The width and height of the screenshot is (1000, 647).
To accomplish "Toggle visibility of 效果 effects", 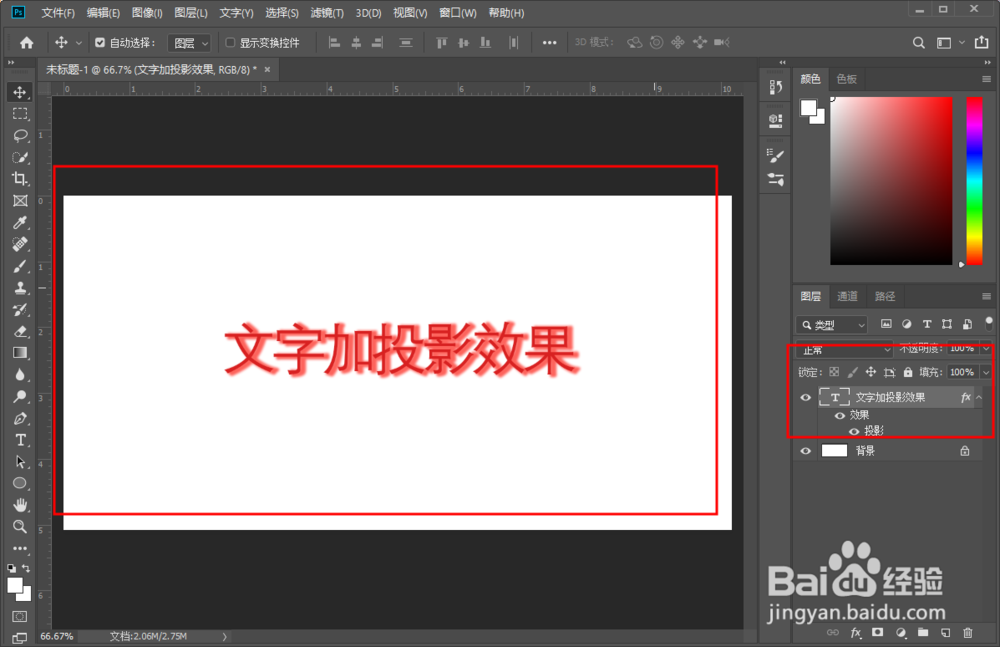I will (x=840, y=415).
